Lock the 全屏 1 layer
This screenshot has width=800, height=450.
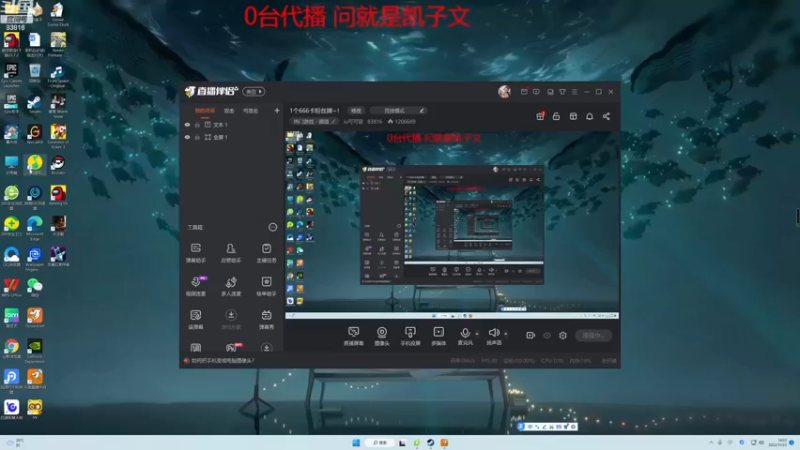point(197,137)
